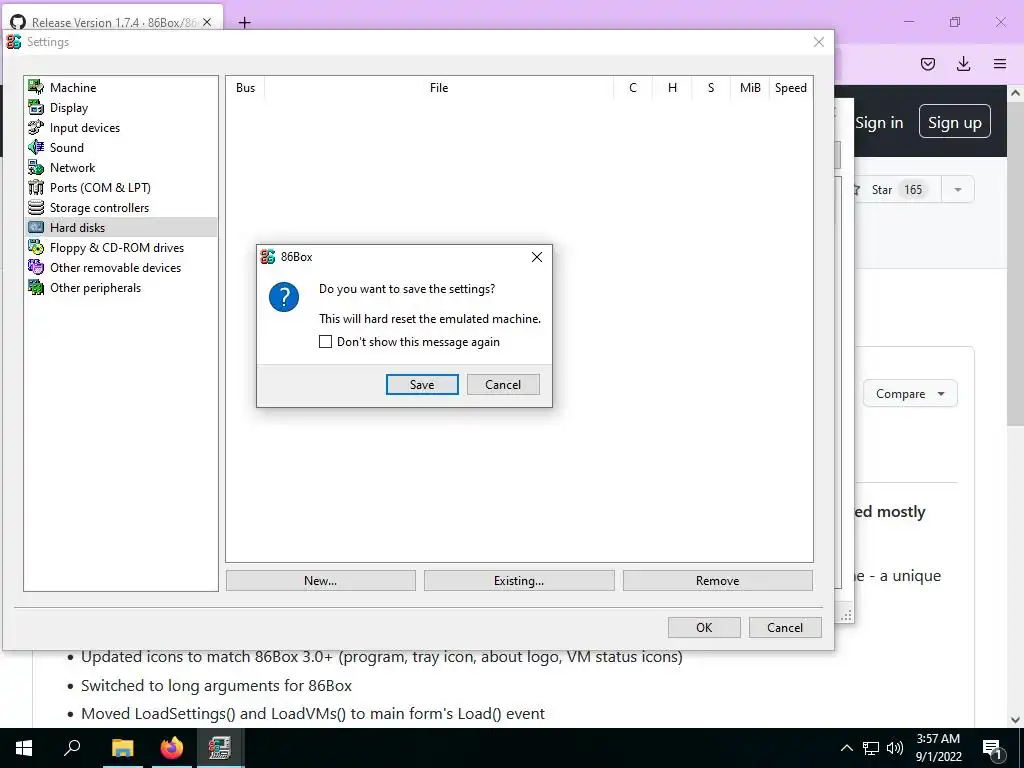Image resolution: width=1024 pixels, height=768 pixels.
Task: Click the Remove hard disk button
Action: (718, 581)
